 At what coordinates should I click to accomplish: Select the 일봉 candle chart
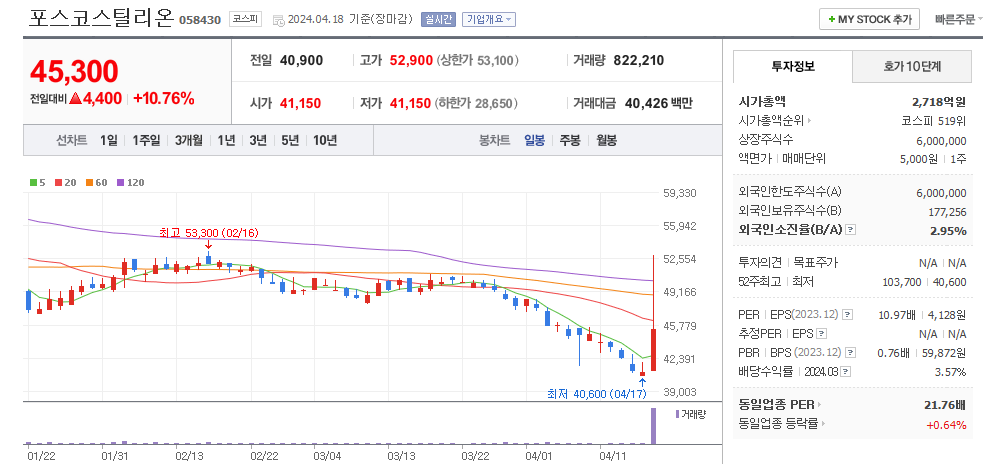[534, 140]
